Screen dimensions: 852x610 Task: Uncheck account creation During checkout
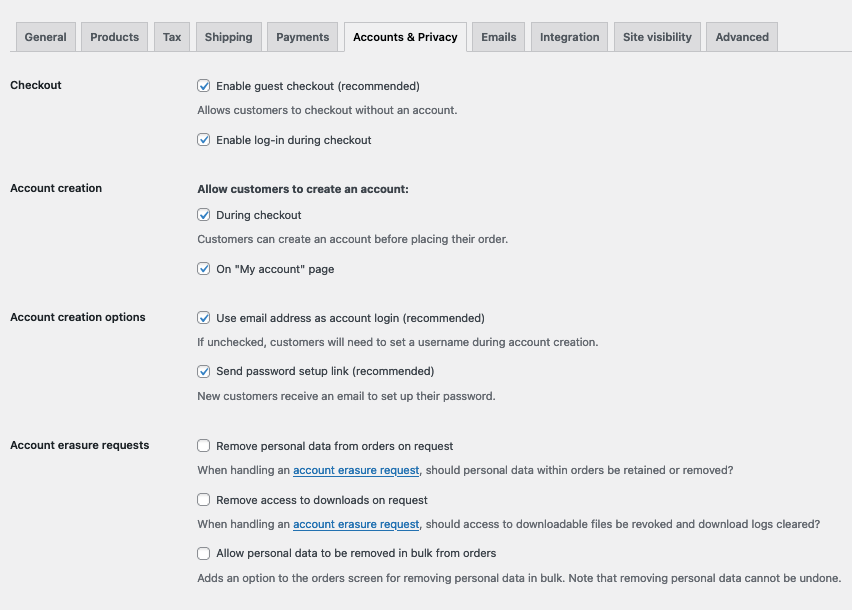click(203, 214)
